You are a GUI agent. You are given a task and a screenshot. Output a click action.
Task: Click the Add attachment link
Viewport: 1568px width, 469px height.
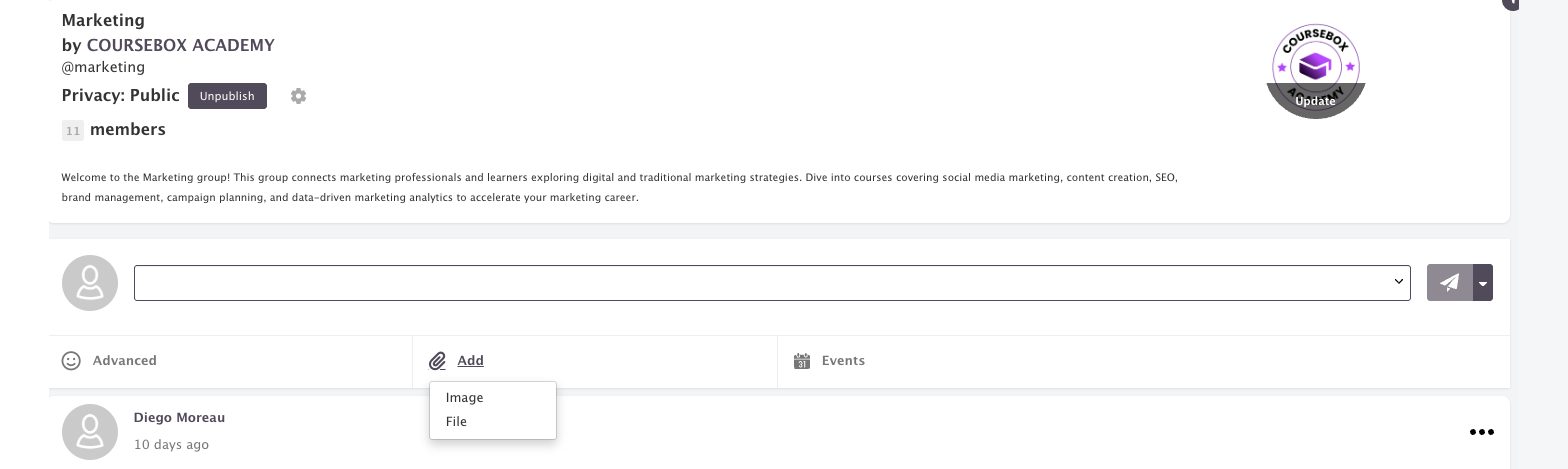[470, 360]
